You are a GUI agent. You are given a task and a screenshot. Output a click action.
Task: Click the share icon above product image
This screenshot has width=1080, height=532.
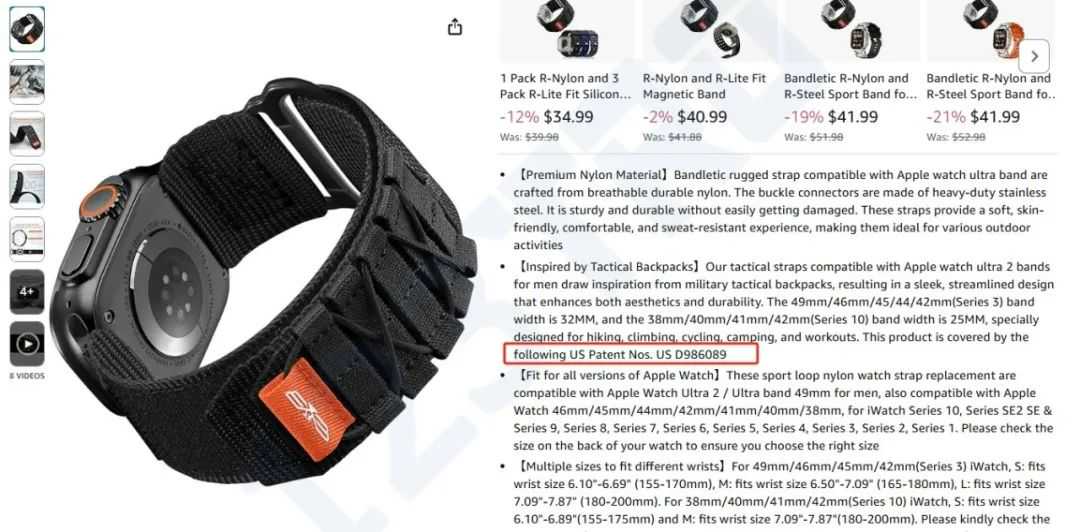coord(455,27)
